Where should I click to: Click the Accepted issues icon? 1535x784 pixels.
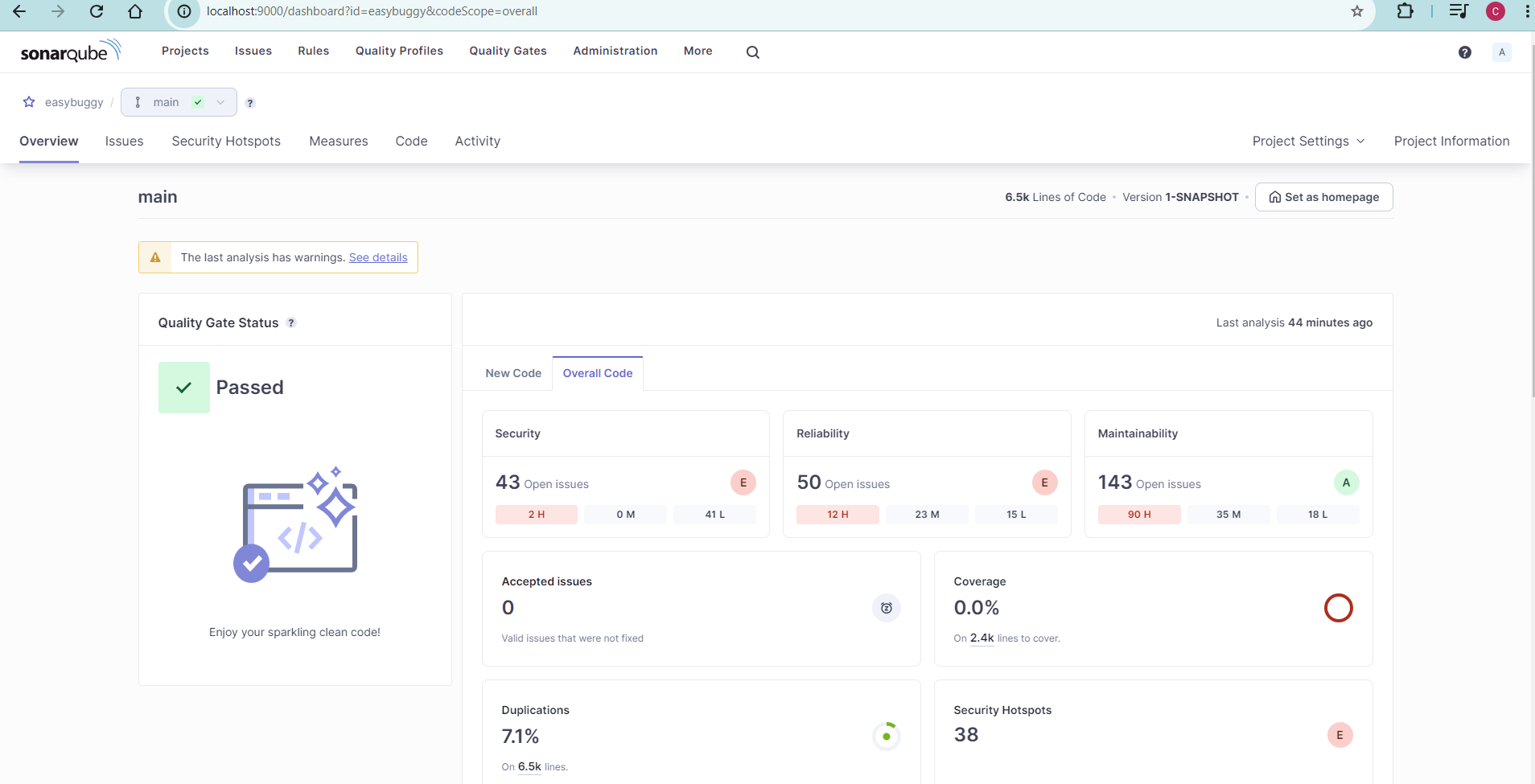(x=886, y=608)
